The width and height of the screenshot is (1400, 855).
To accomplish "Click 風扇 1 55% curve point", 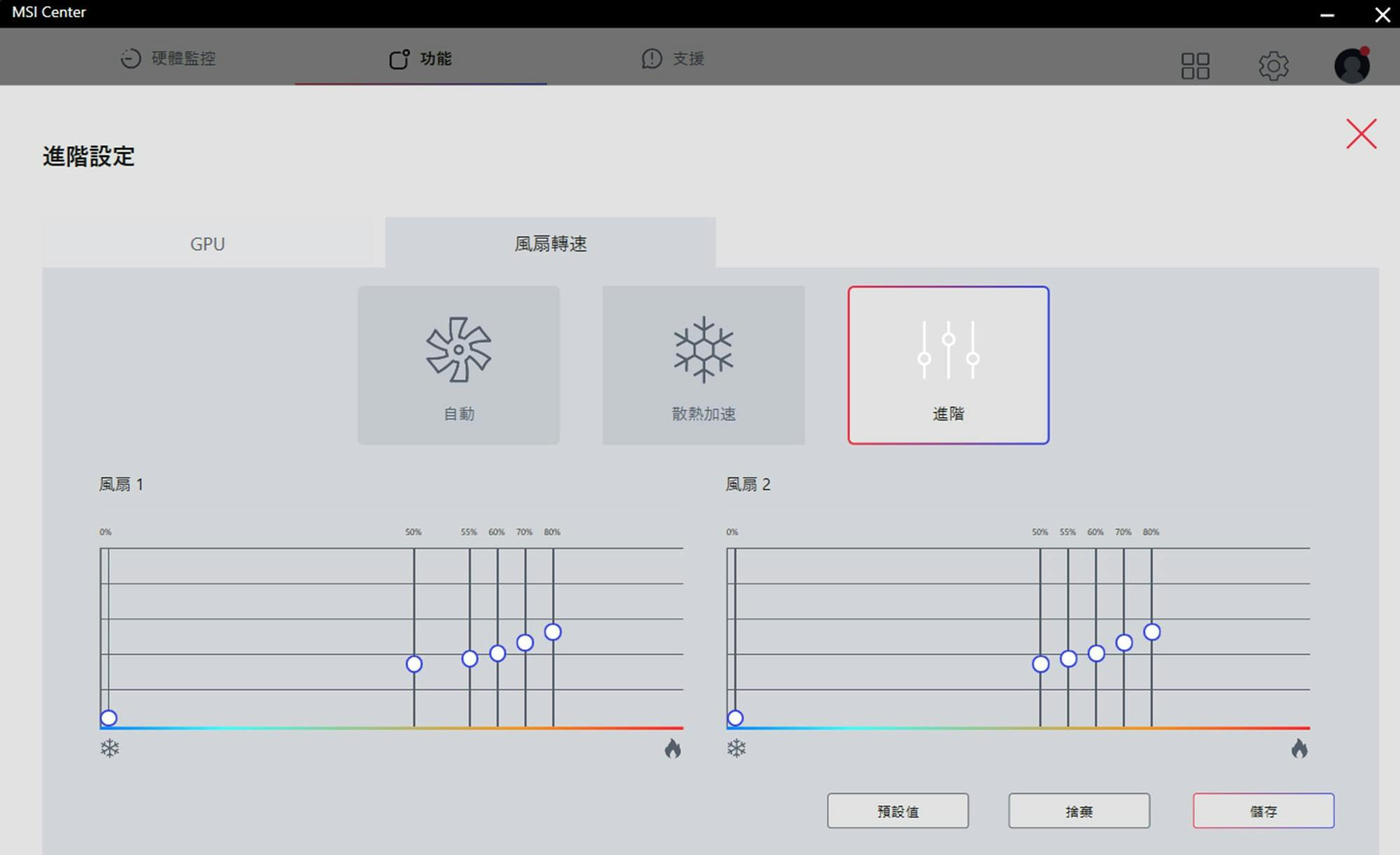I will (470, 658).
